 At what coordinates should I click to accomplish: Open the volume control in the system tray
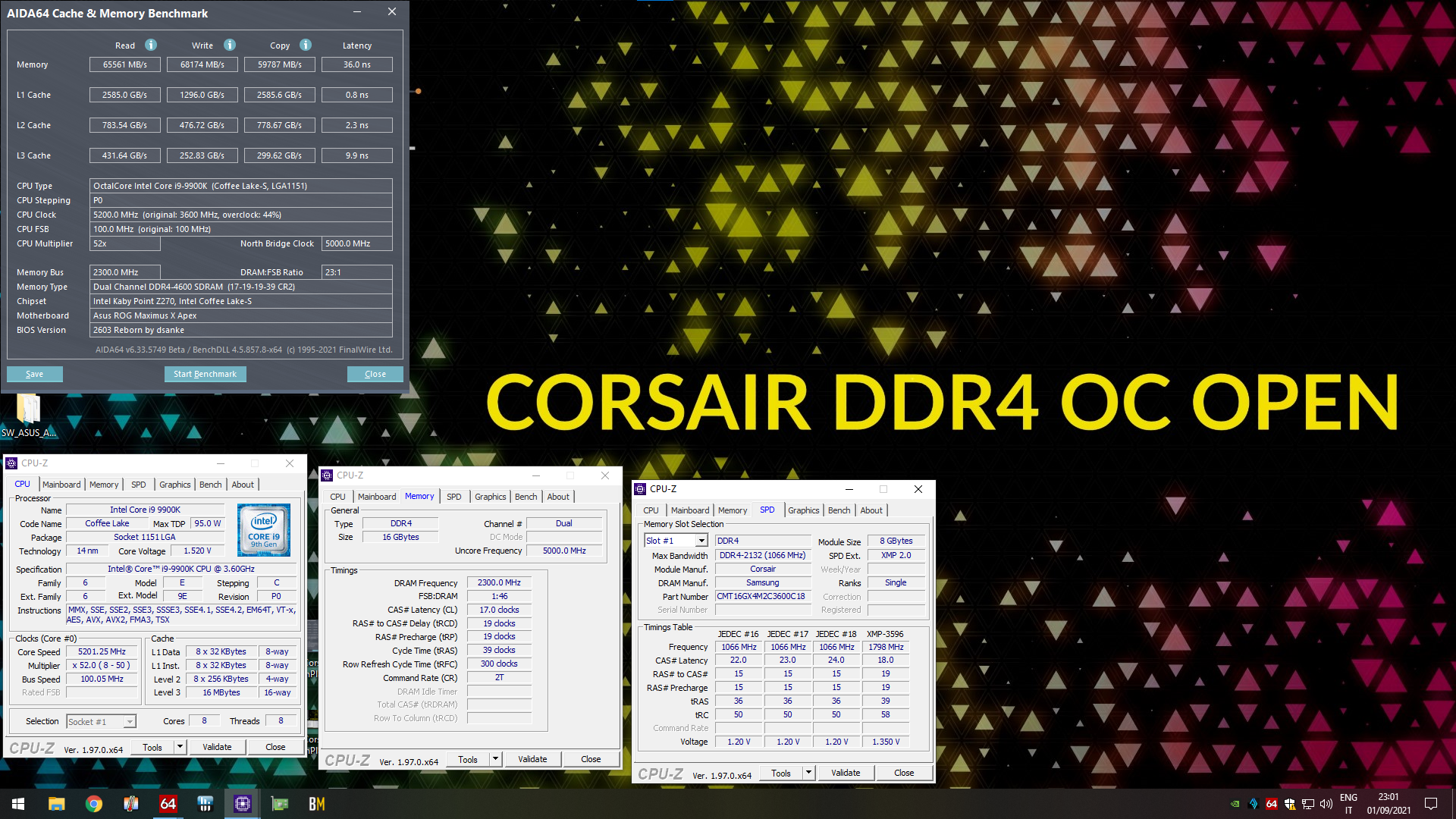1326,804
